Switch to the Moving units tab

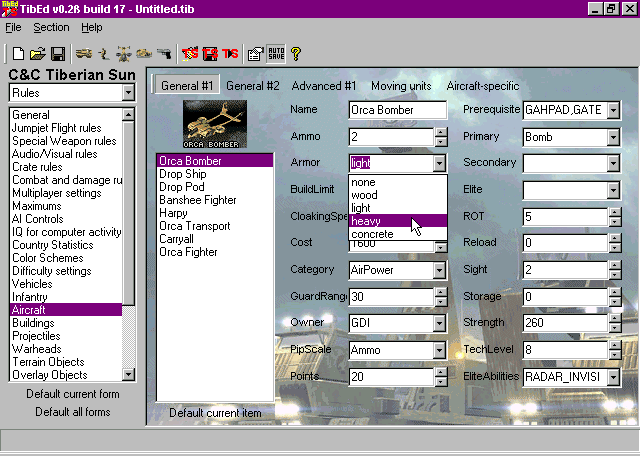(x=401, y=86)
